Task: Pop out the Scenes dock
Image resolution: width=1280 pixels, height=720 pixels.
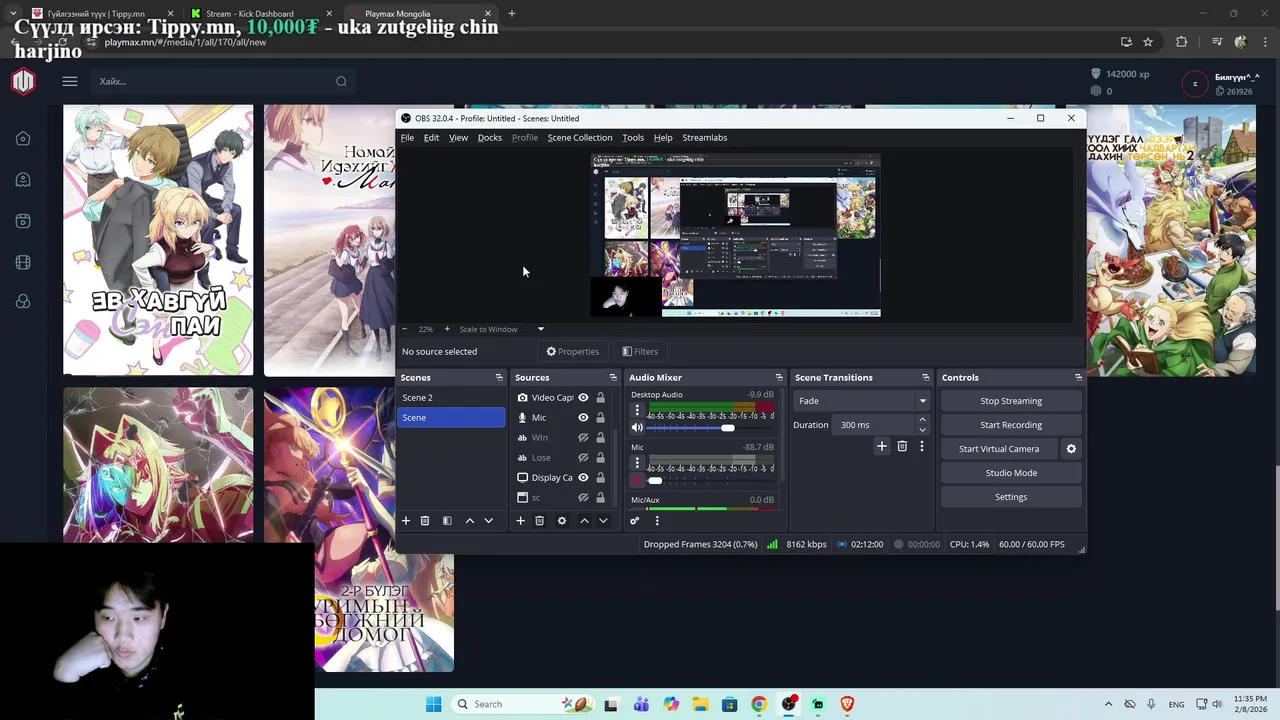Action: tap(499, 378)
